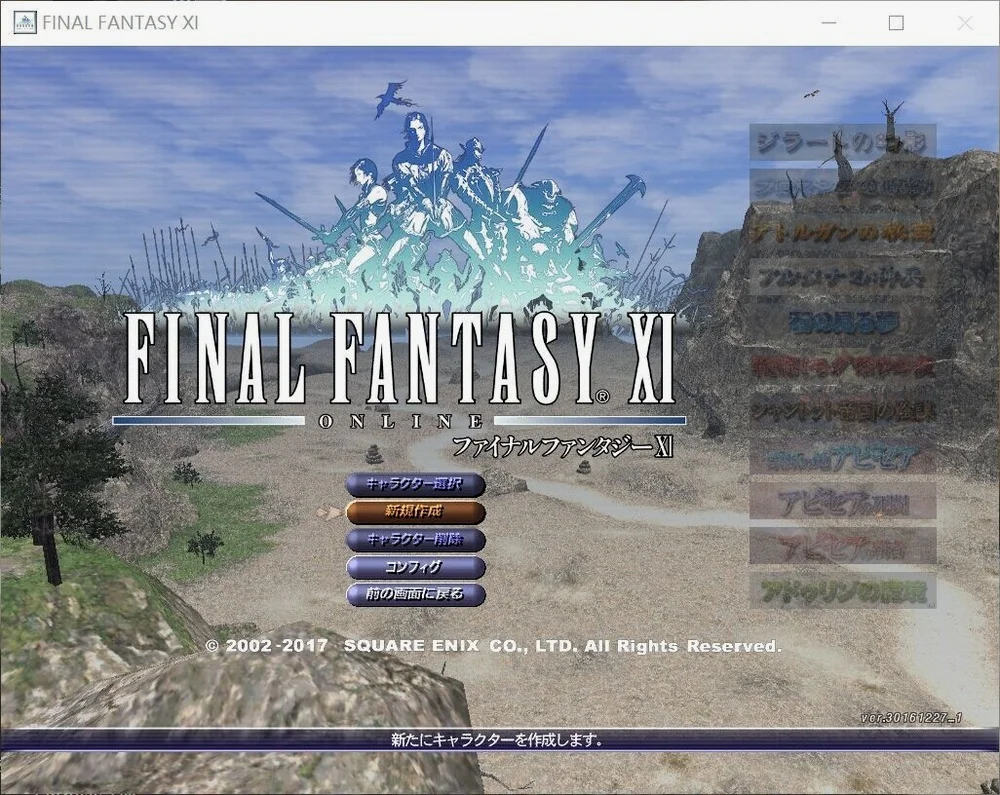This screenshot has height=795, width=1000.
Task: Click the green アドゥリンの魔境 expansion logo
Action: tap(842, 591)
